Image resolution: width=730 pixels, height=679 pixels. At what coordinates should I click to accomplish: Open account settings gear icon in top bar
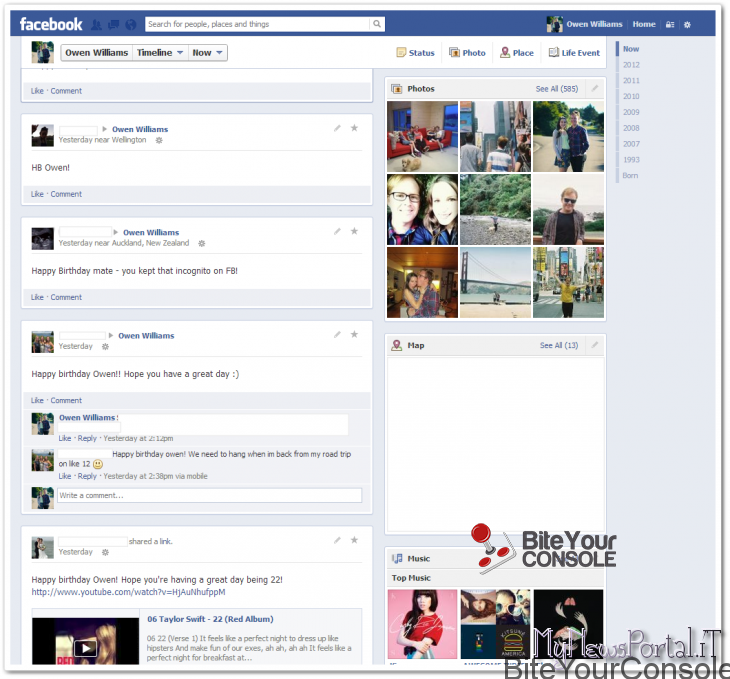click(x=687, y=25)
